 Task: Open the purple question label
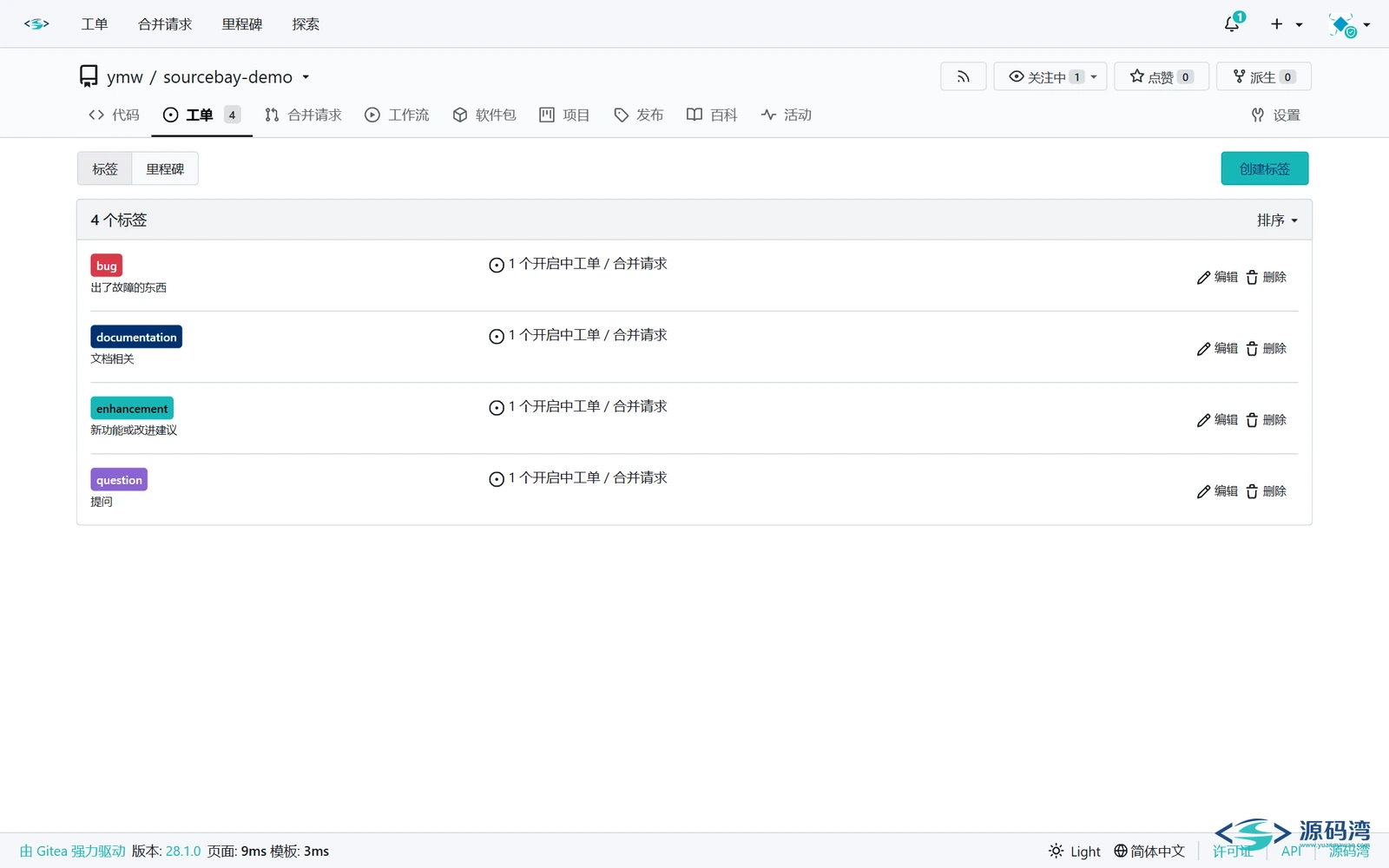(119, 480)
